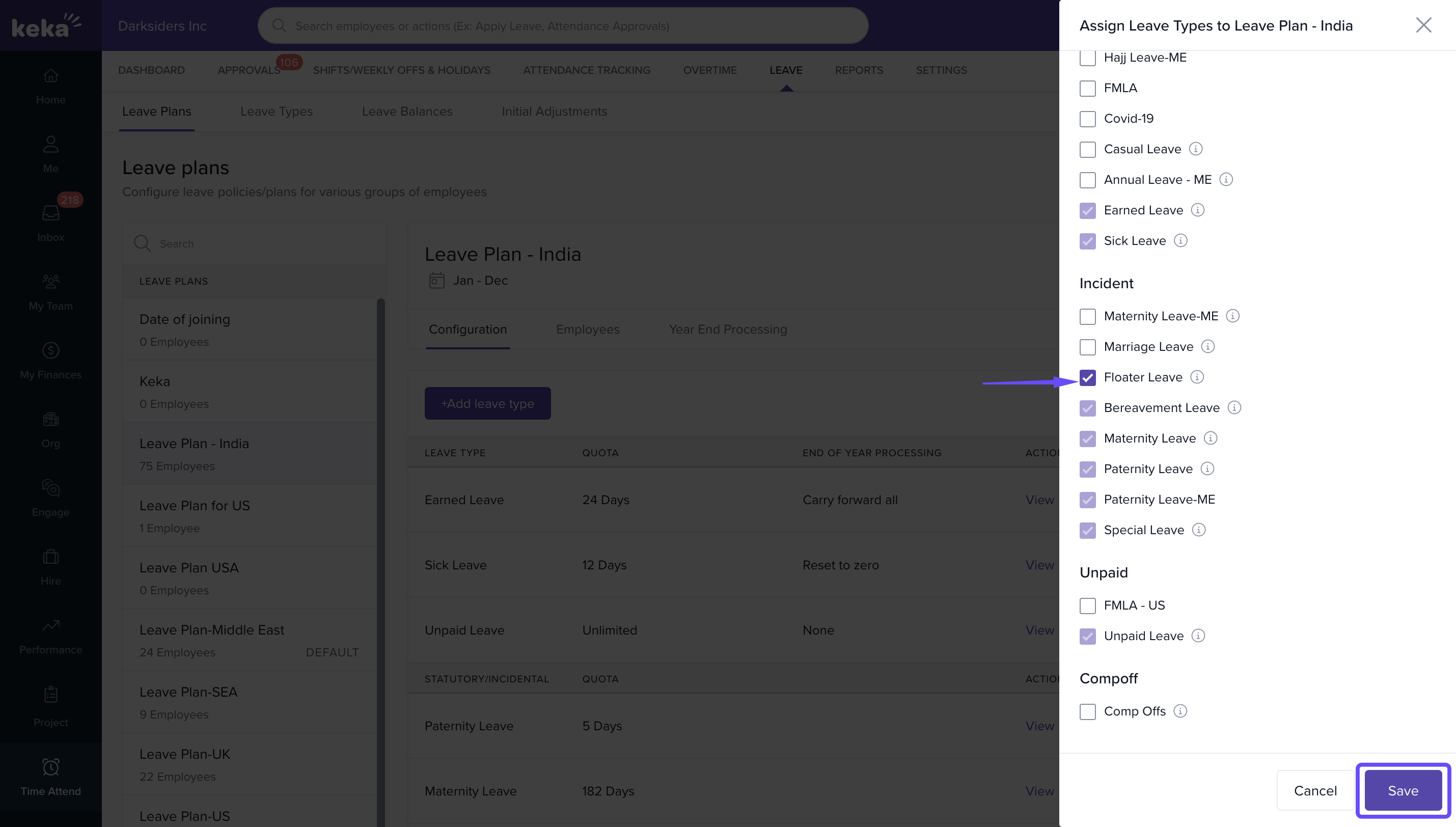Enable the Comp Offs checkbox

click(x=1087, y=712)
